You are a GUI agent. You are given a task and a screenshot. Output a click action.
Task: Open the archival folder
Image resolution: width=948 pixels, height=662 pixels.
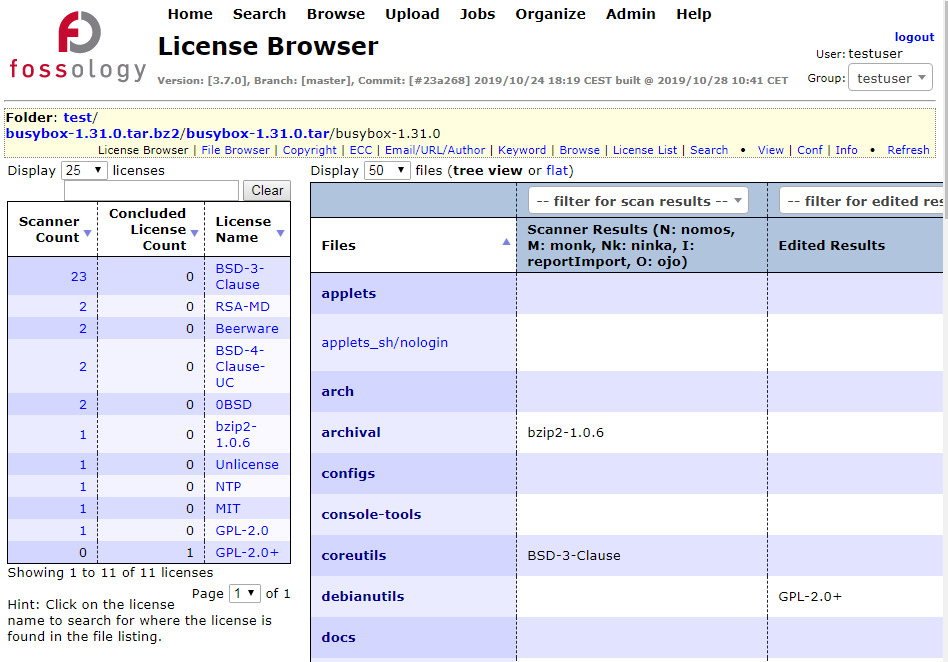(351, 432)
